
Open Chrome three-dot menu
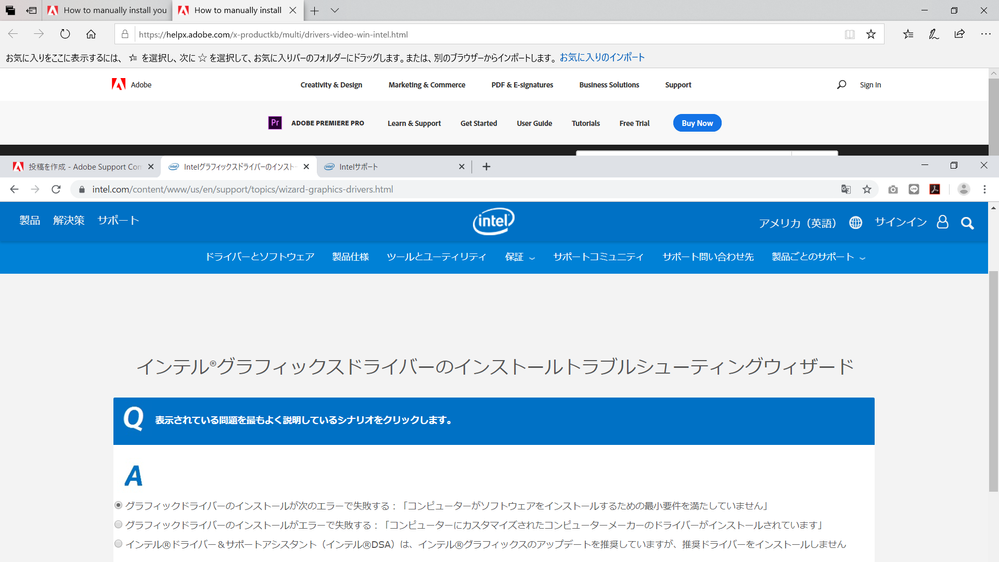coord(984,189)
